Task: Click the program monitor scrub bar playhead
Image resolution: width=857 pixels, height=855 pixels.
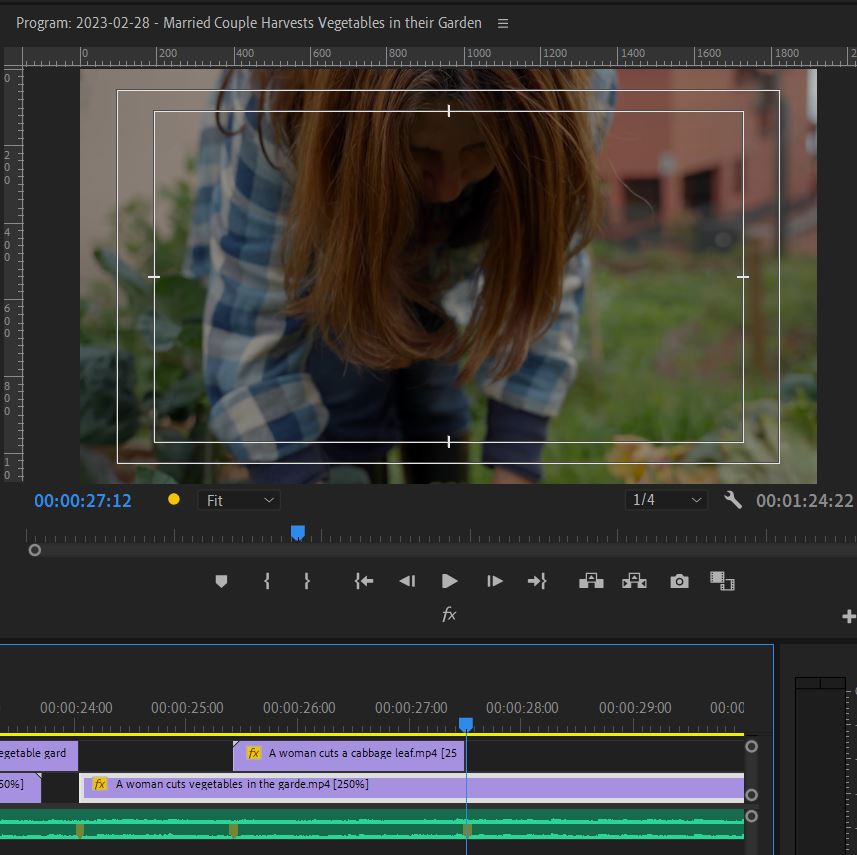Action: (298, 532)
